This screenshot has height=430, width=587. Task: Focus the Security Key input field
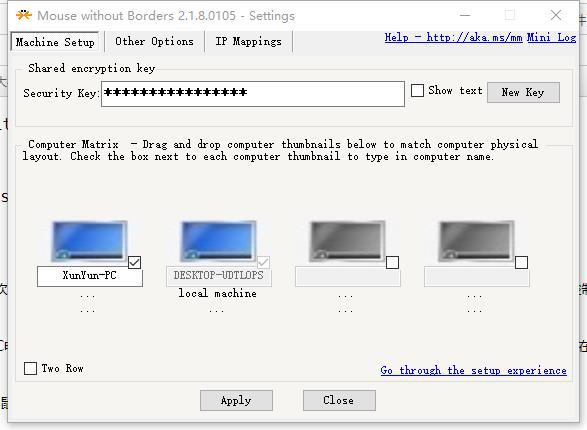click(x=253, y=94)
